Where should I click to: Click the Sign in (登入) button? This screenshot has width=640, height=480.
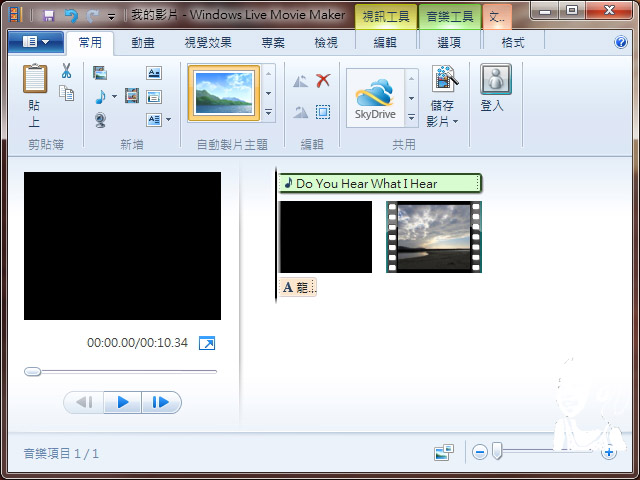point(495,88)
